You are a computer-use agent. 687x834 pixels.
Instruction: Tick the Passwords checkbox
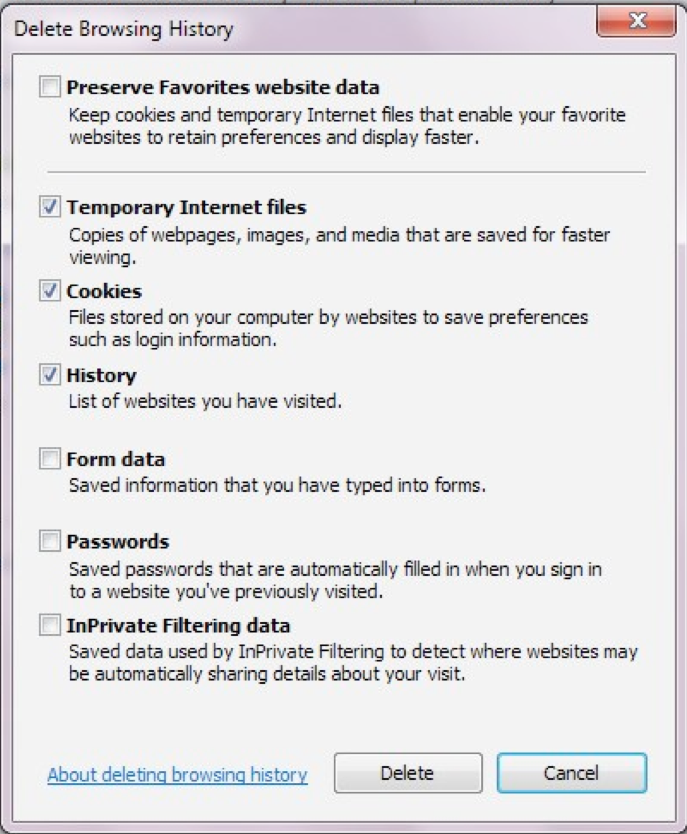(x=49, y=541)
